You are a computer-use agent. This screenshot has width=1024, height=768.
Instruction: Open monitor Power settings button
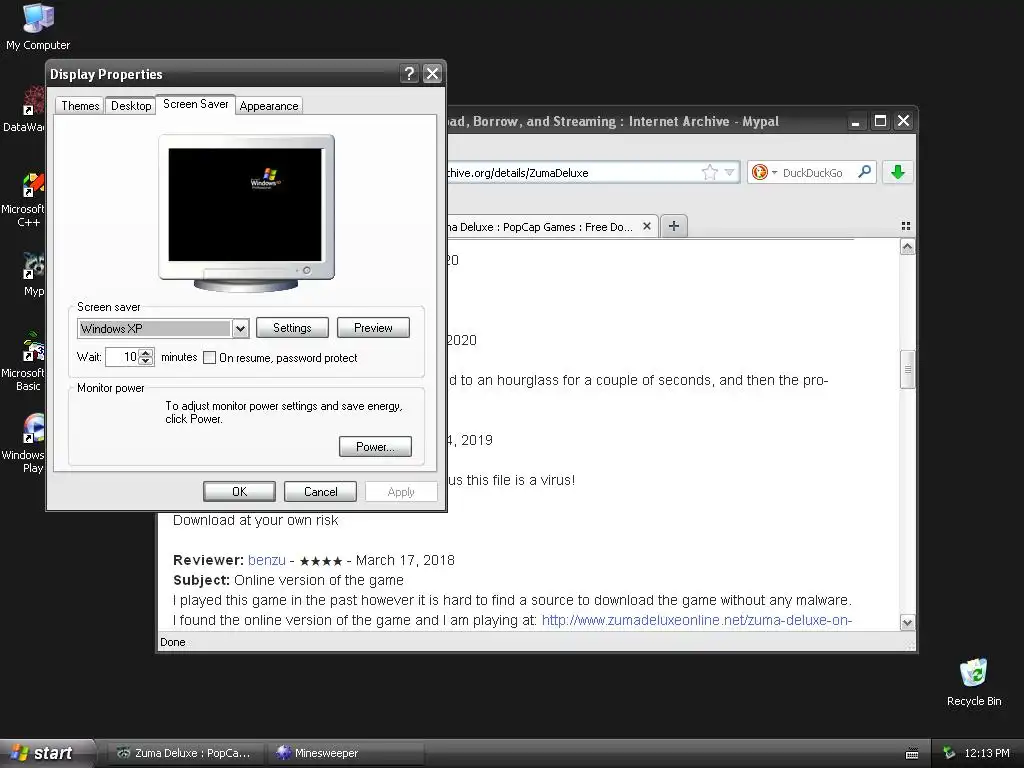click(x=375, y=447)
